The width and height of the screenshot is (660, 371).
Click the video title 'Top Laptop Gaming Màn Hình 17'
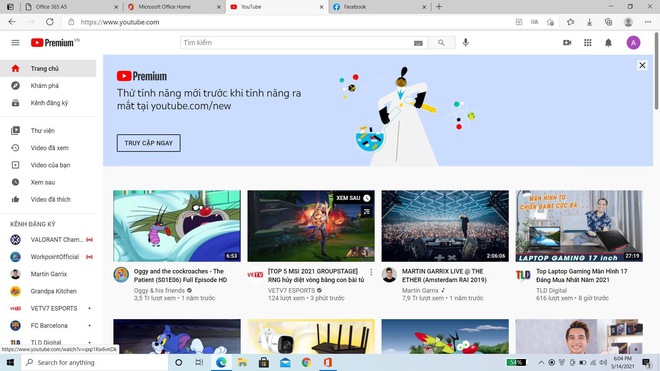pyautogui.click(x=581, y=275)
